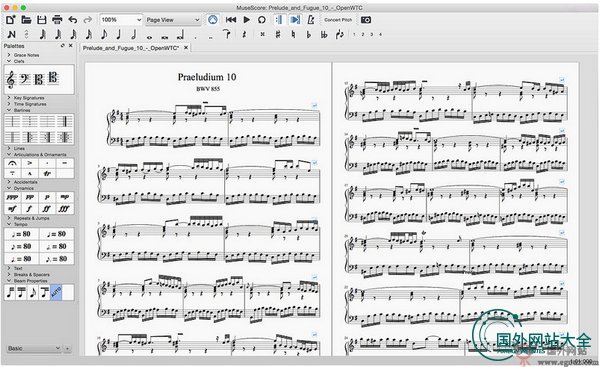The height and width of the screenshot is (367, 600).
Task: Expand the Lines palette
Action: point(9,148)
